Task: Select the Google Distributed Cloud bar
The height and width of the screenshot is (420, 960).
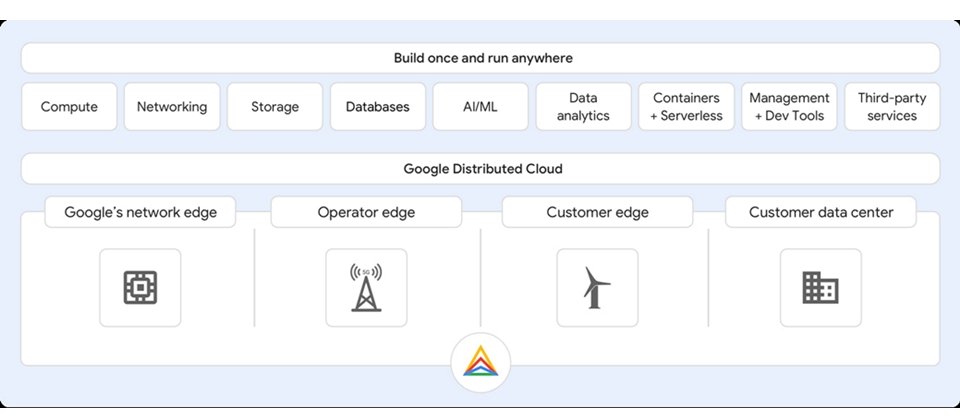Action: point(481,168)
